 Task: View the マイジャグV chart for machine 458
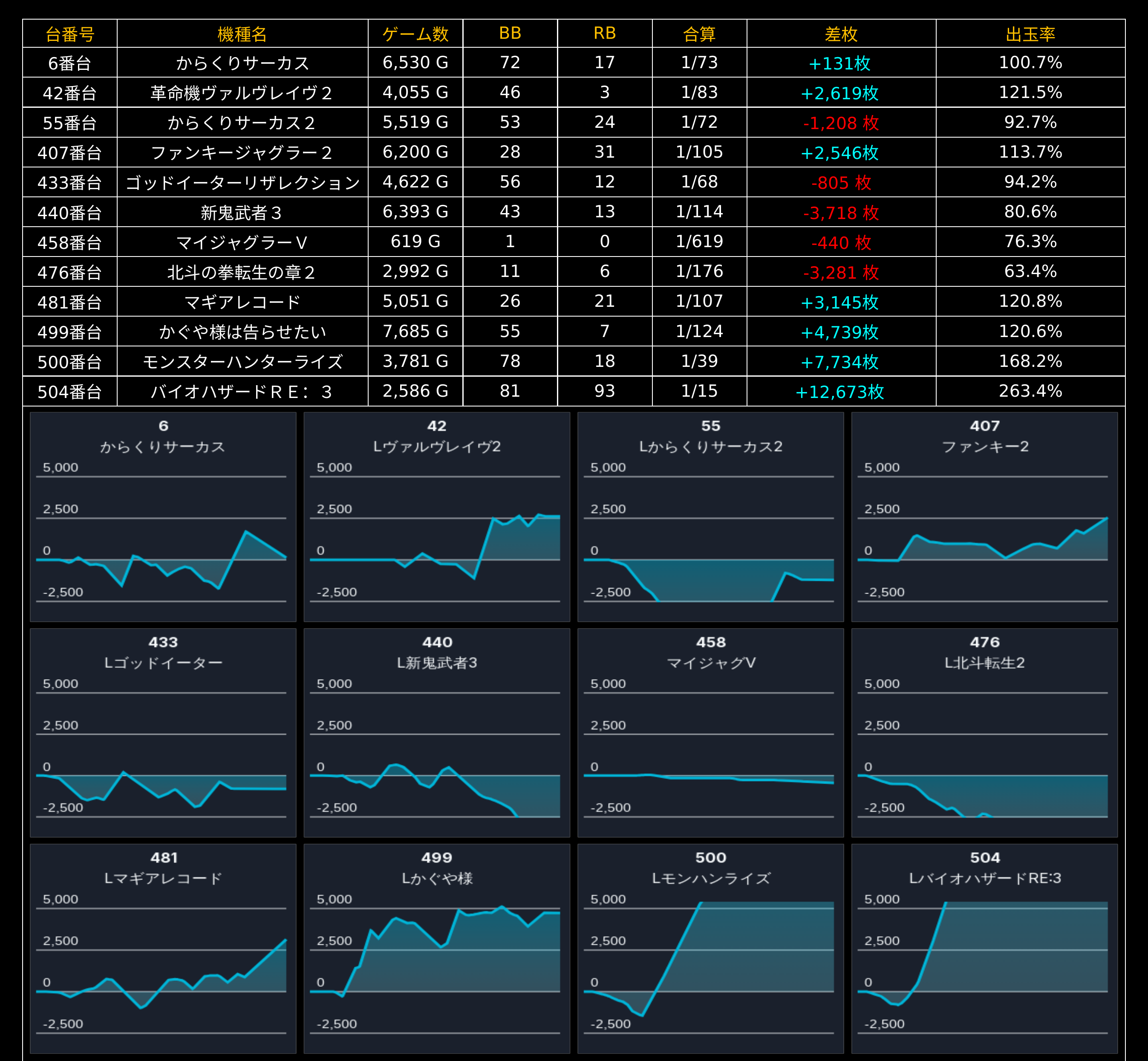click(x=711, y=732)
